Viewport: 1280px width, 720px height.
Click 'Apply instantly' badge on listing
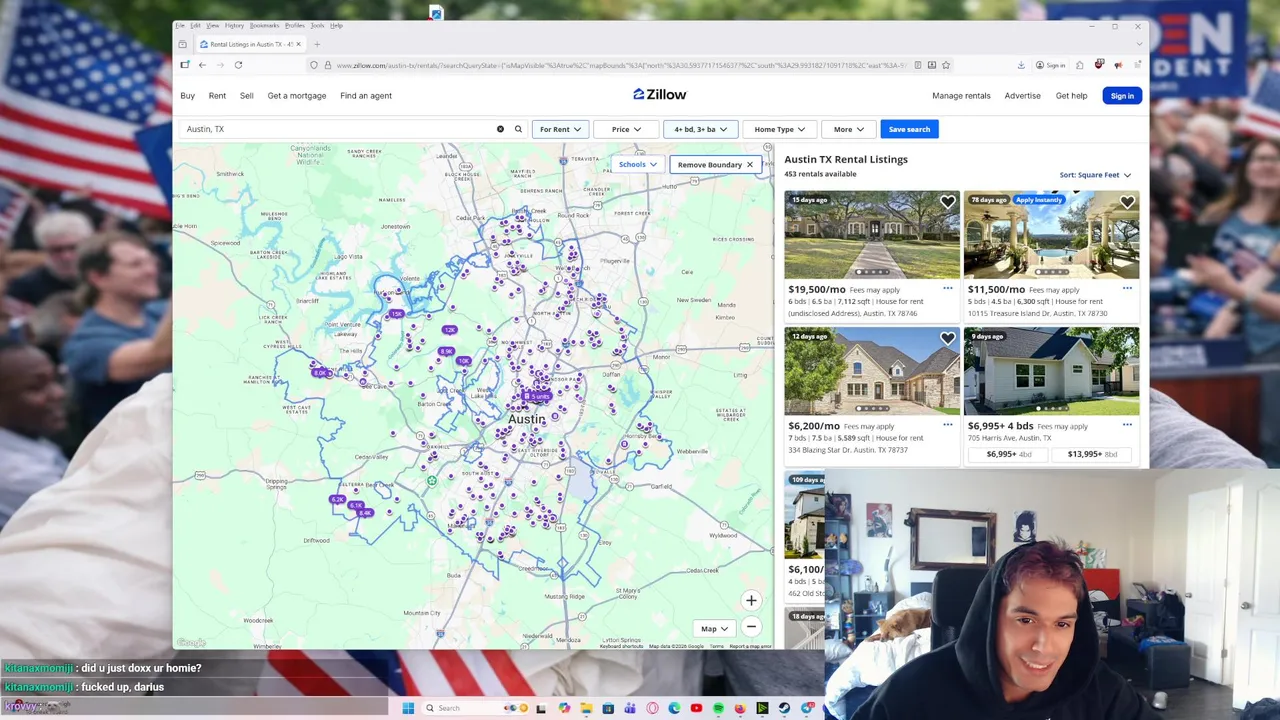coord(1038,200)
